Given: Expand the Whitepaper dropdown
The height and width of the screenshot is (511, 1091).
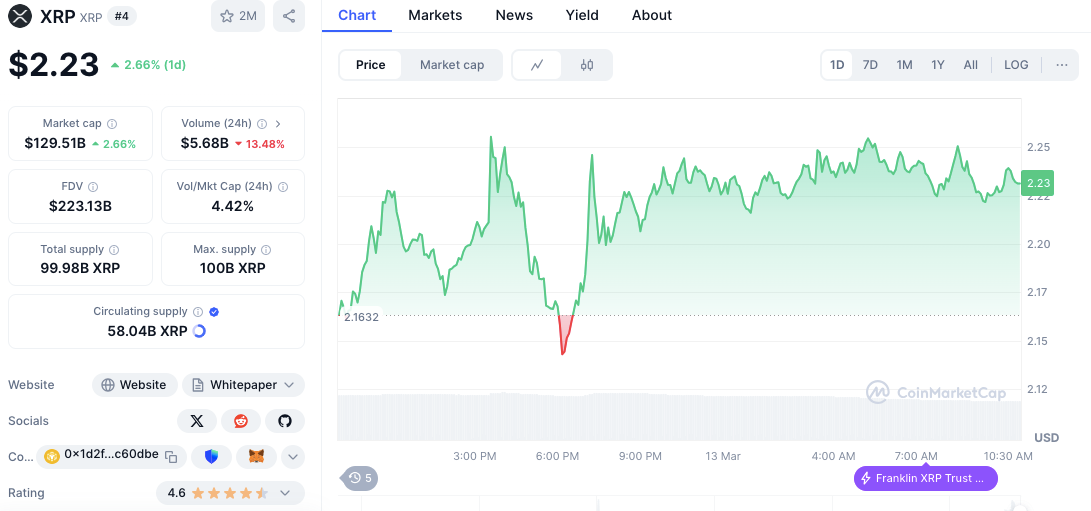Looking at the screenshot, I should (x=243, y=385).
